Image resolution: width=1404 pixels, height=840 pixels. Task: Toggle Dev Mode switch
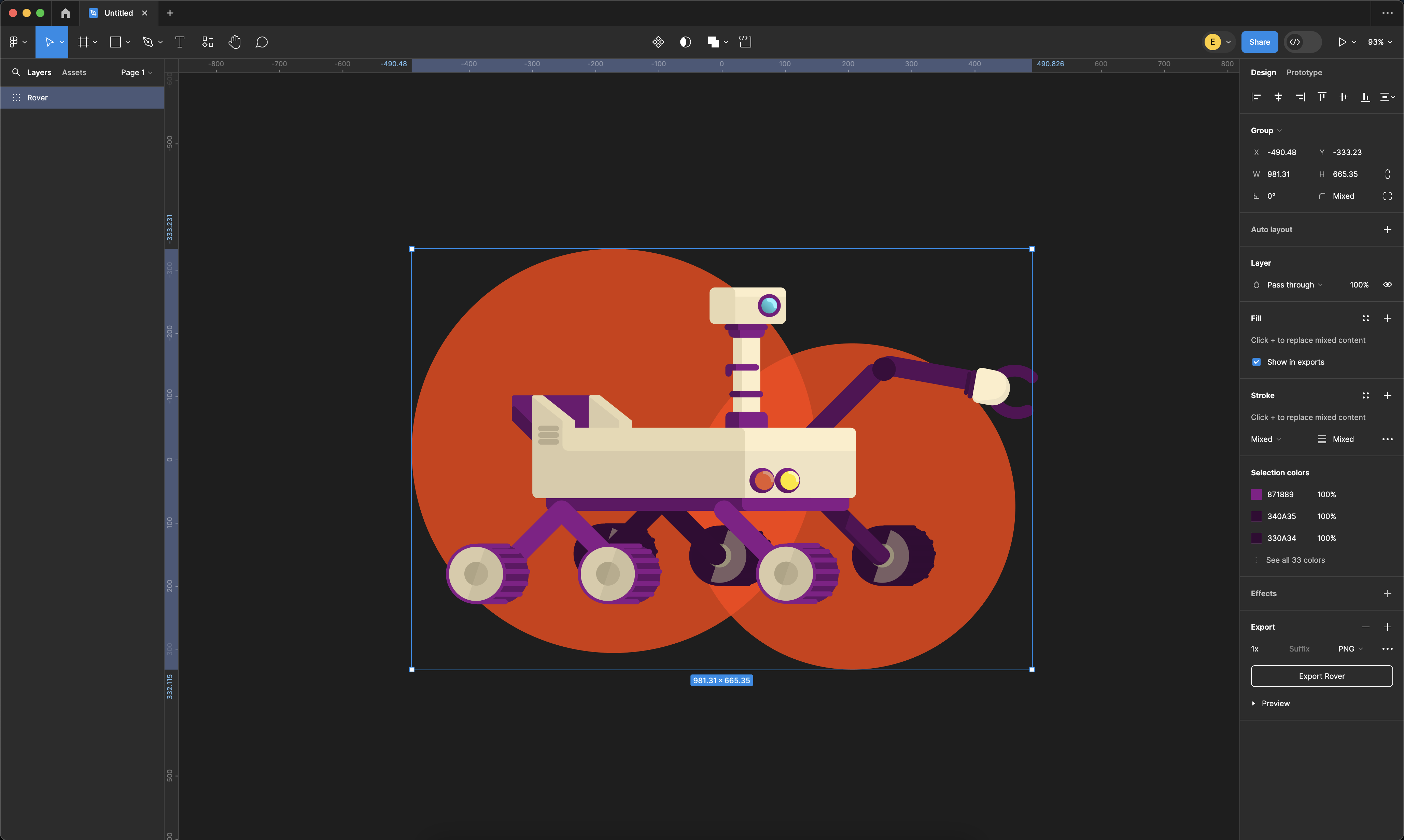pyautogui.click(x=1302, y=42)
